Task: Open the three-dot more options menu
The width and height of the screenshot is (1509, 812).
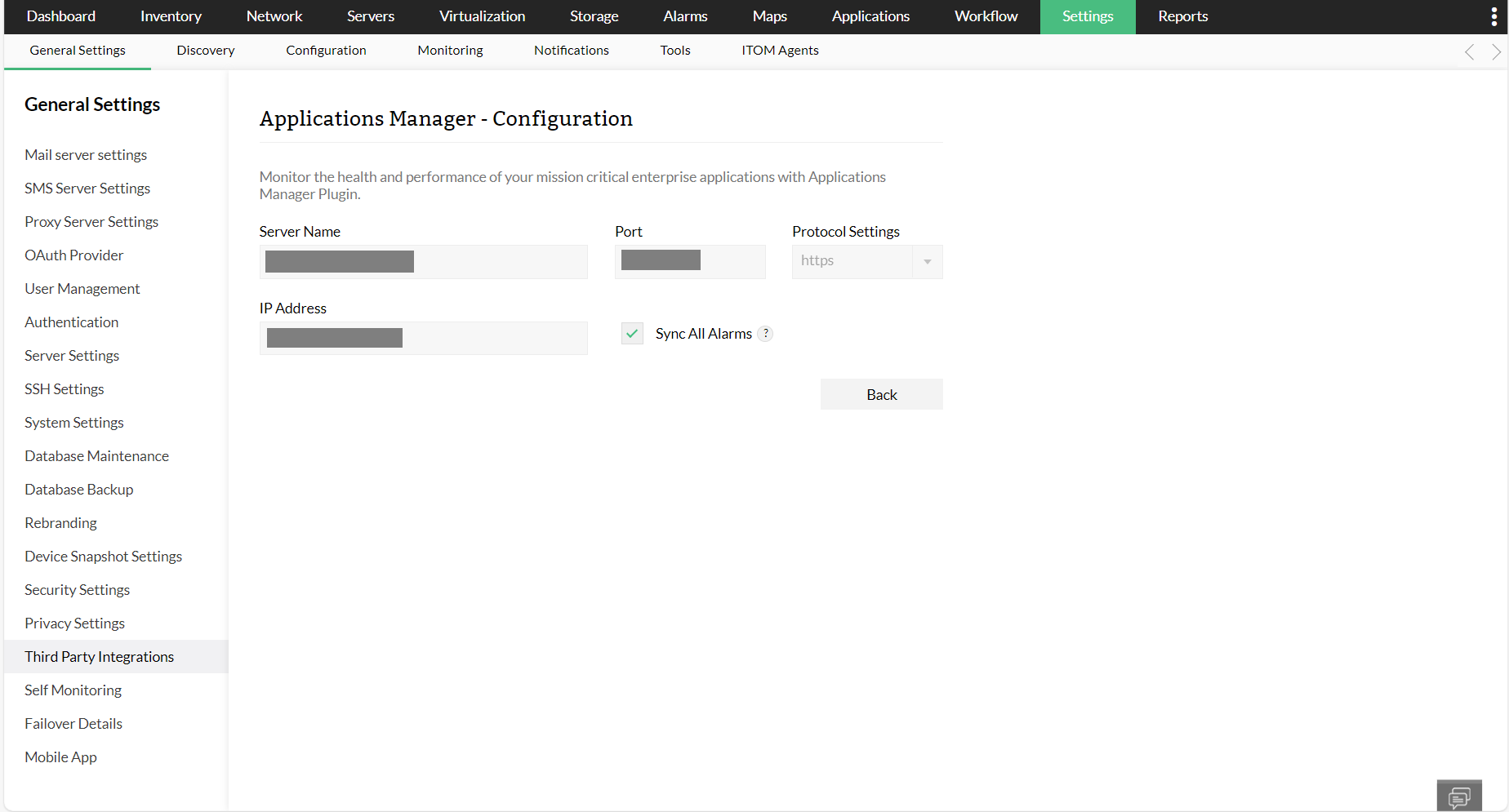Action: pyautogui.click(x=1493, y=16)
